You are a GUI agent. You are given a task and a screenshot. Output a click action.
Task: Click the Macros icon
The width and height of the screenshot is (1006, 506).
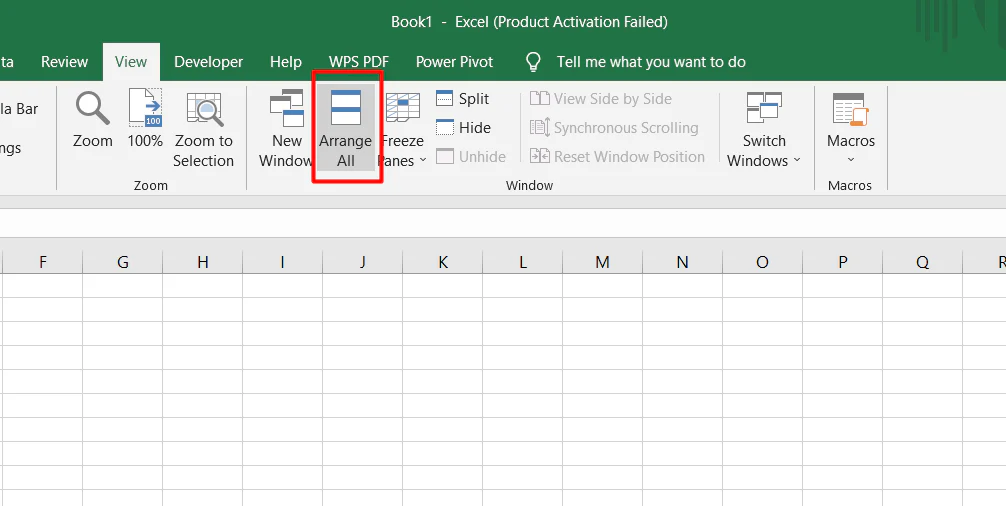point(850,108)
